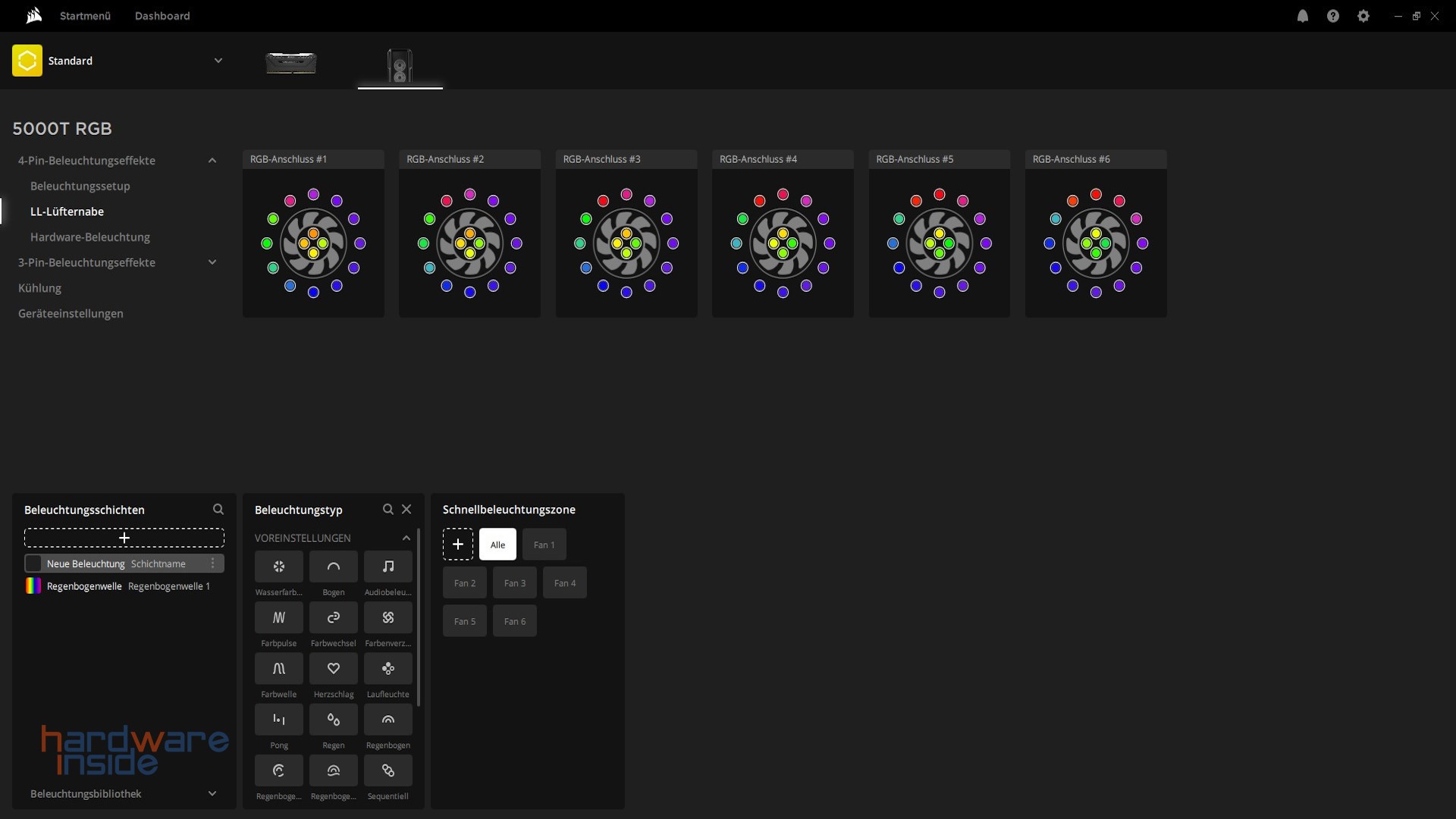Image resolution: width=1456 pixels, height=819 pixels.
Task: Toggle Fan 3 quick lighting zone
Action: click(514, 583)
